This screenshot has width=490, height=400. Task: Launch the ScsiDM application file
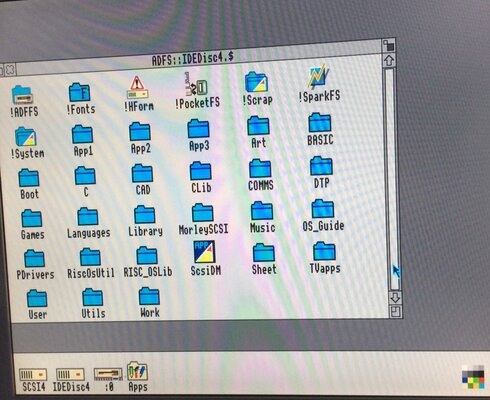(204, 252)
